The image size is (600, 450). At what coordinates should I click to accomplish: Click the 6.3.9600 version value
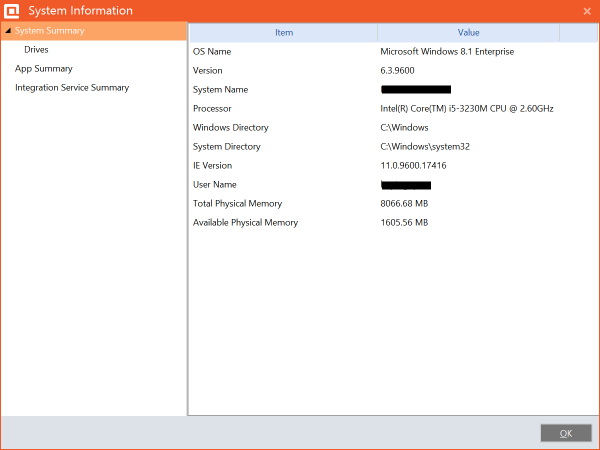[397, 71]
